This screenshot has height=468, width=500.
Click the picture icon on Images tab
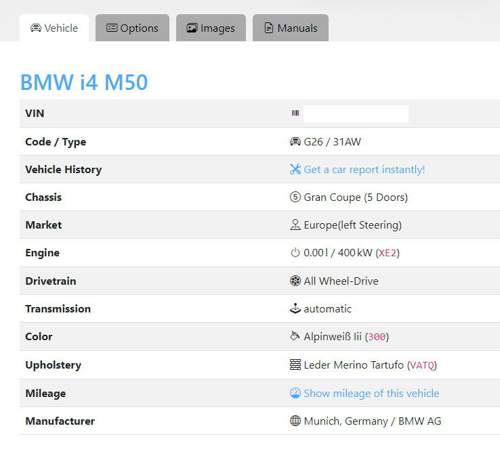pyautogui.click(x=192, y=28)
